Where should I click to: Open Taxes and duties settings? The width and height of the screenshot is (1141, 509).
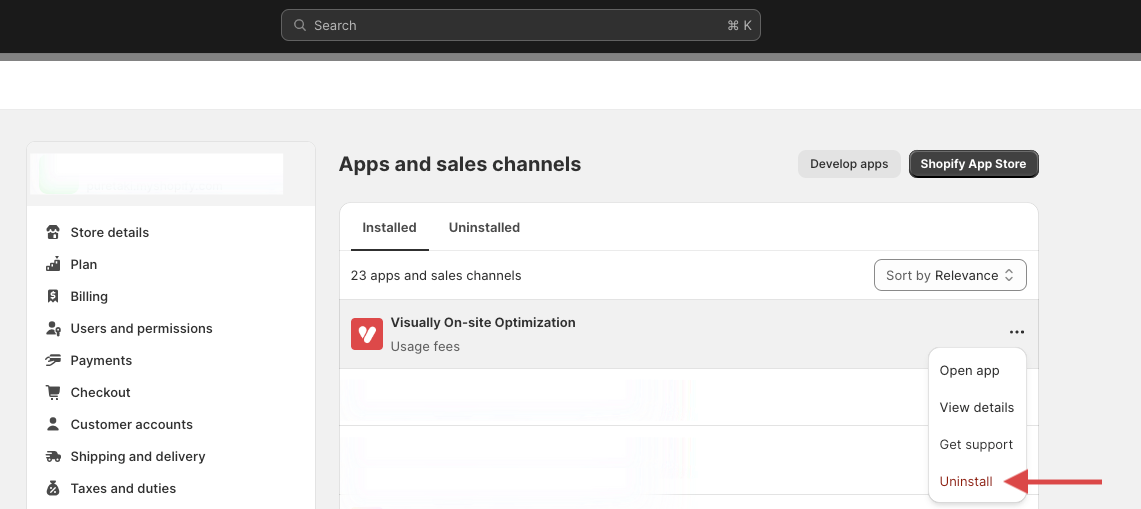point(123,489)
